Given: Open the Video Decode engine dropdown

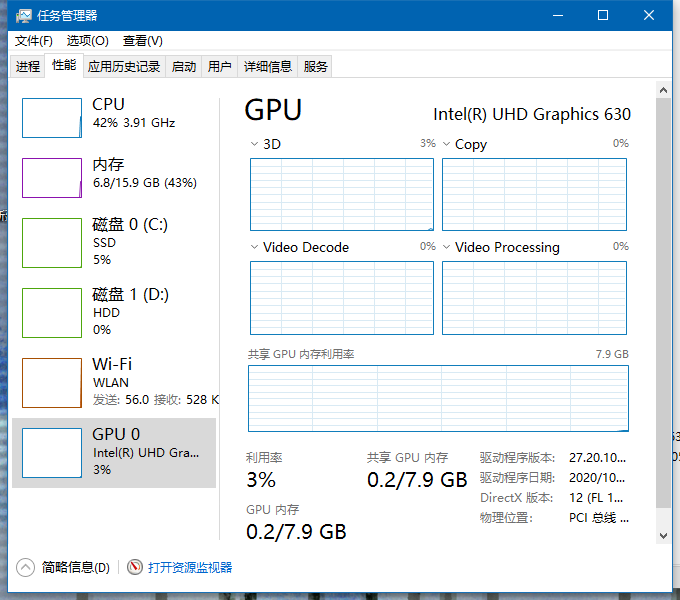Looking at the screenshot, I should 254,247.
